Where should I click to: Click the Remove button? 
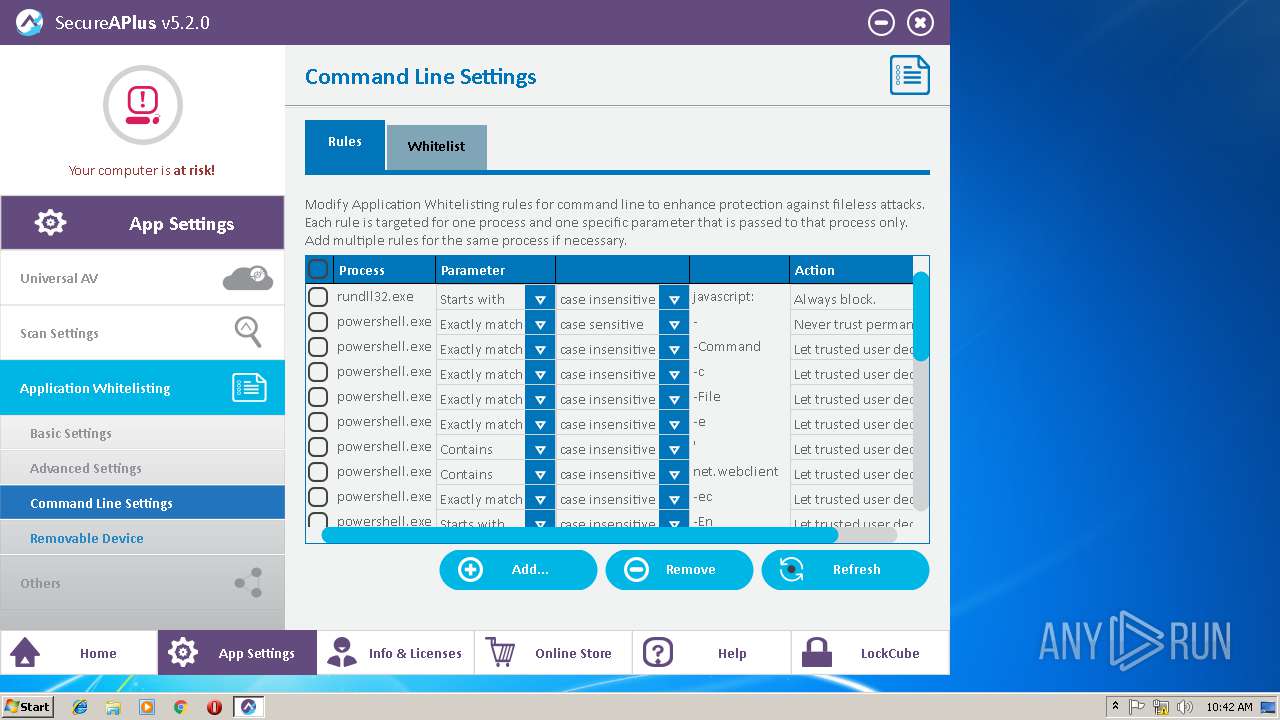679,569
